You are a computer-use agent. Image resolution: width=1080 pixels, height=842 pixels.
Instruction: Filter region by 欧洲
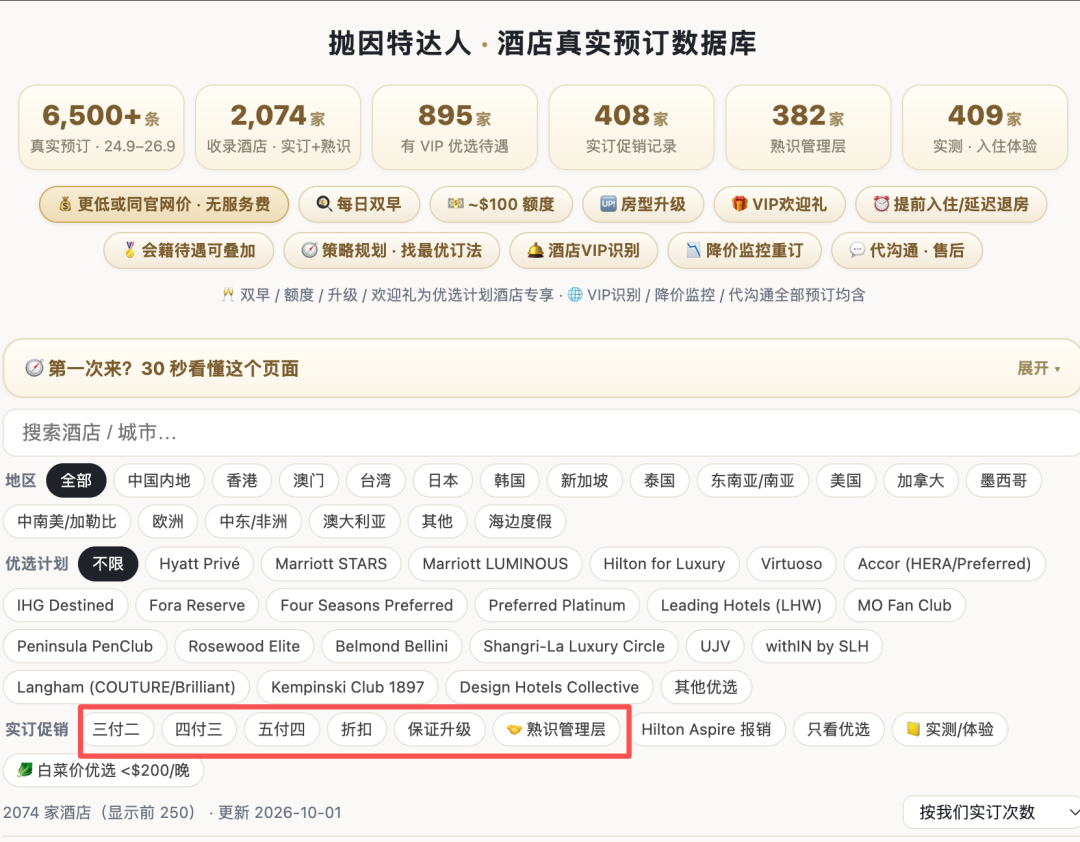168,522
